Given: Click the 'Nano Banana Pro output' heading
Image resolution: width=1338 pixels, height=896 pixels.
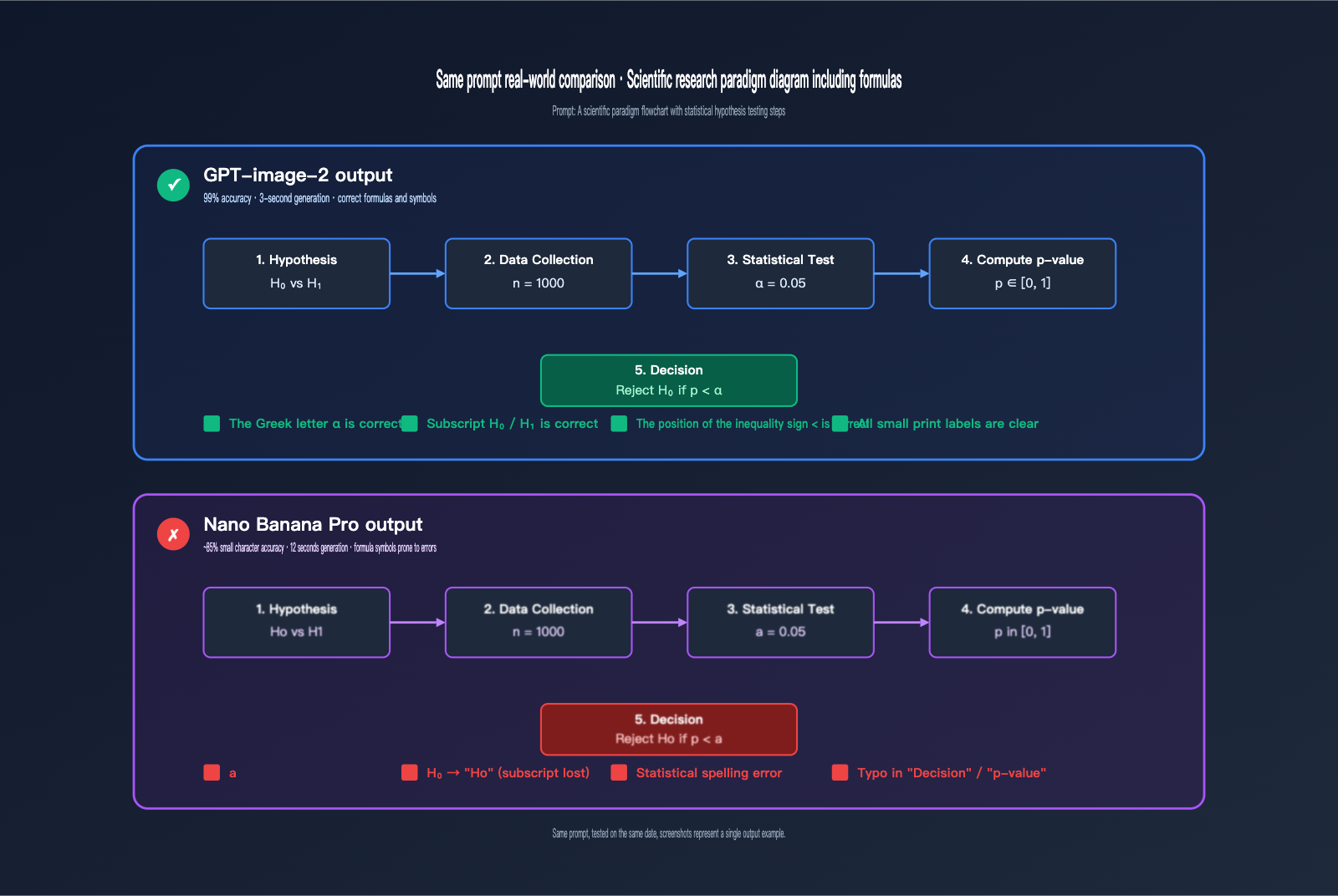Looking at the screenshot, I should [313, 525].
